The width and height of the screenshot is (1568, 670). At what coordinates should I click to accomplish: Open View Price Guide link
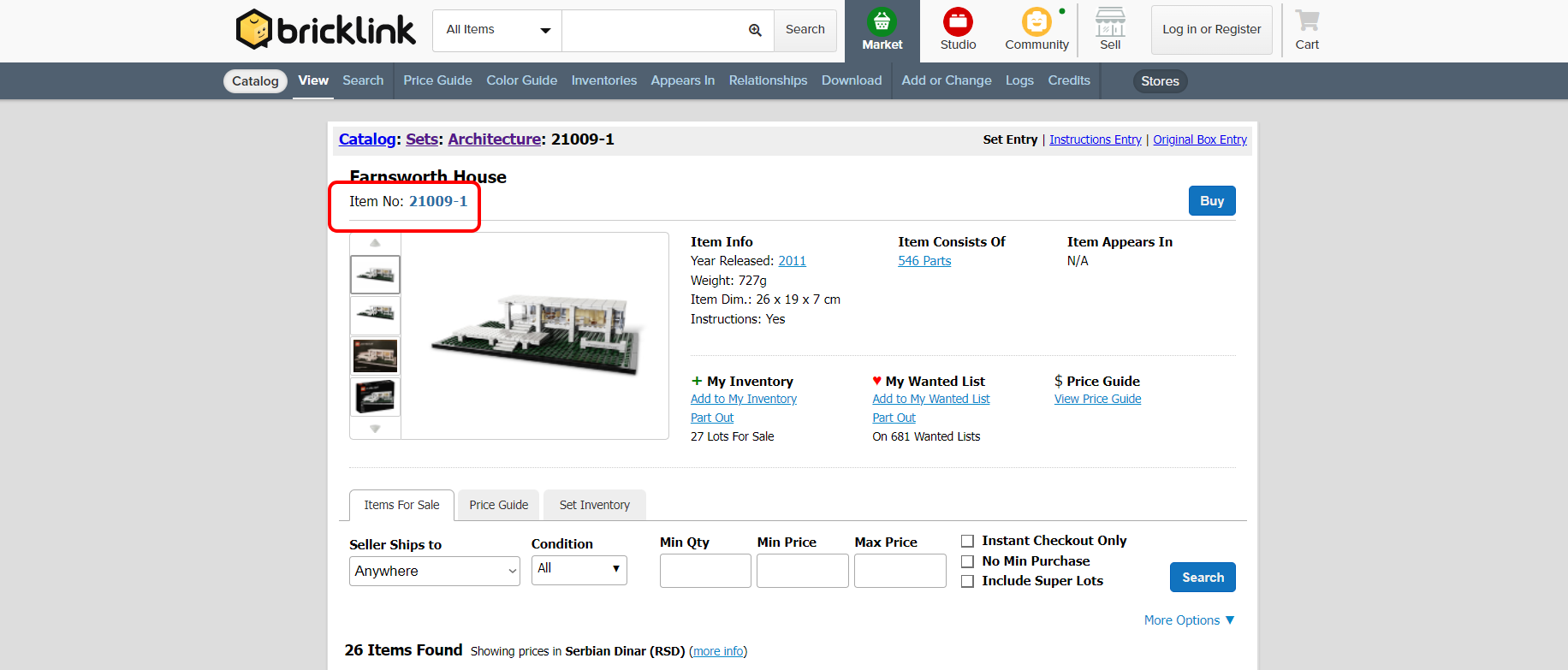(x=1098, y=400)
